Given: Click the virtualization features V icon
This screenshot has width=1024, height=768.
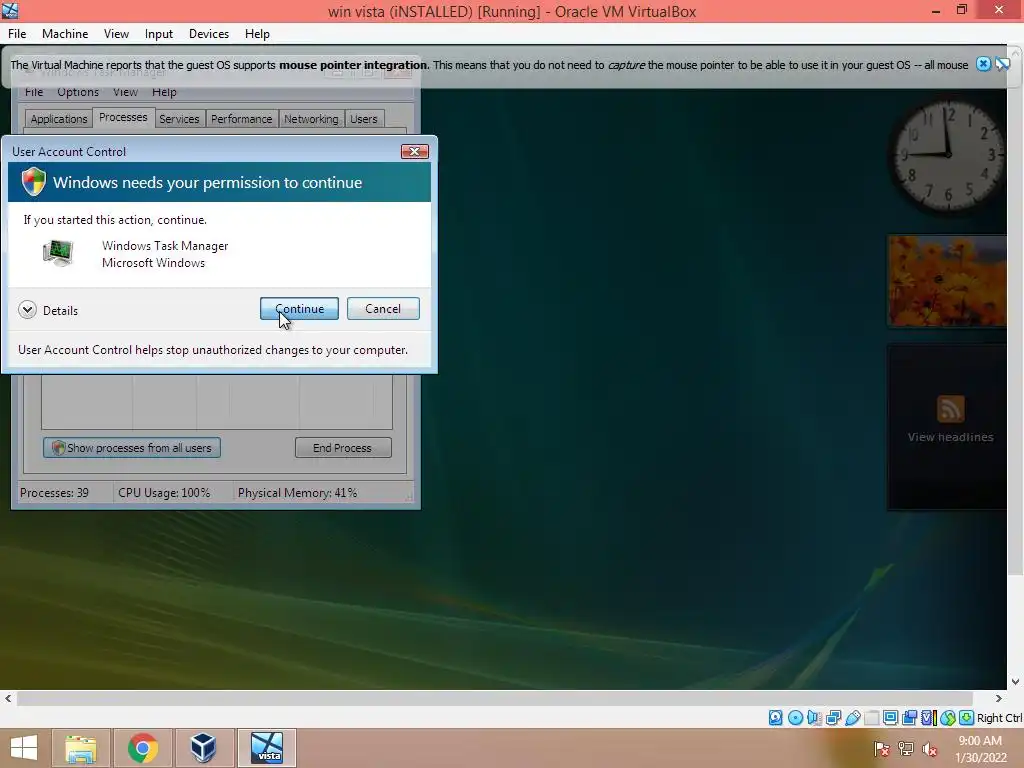Looking at the screenshot, I should (x=928, y=718).
